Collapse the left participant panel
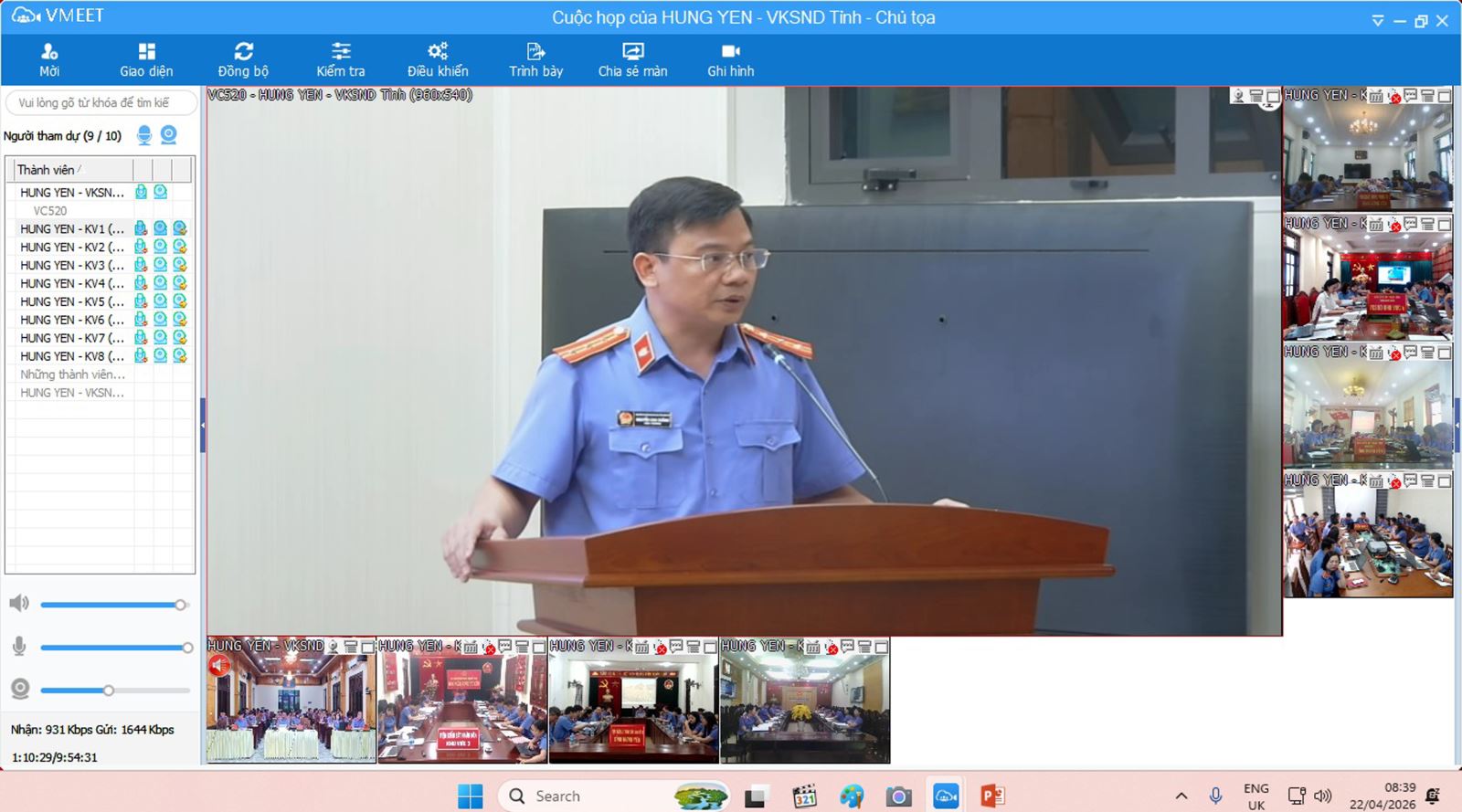 203,426
